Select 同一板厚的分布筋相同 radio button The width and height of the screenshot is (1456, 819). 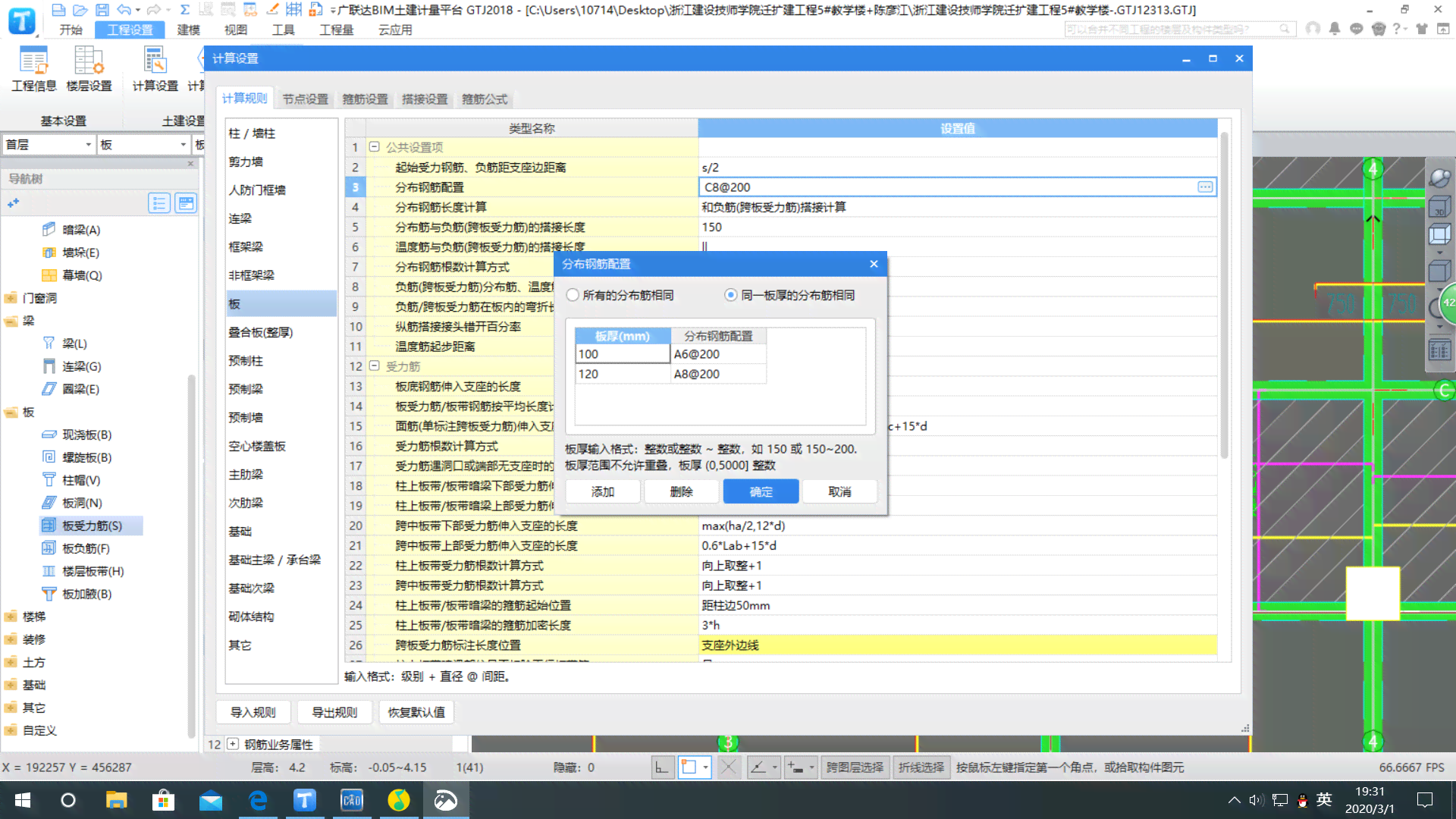coord(731,295)
